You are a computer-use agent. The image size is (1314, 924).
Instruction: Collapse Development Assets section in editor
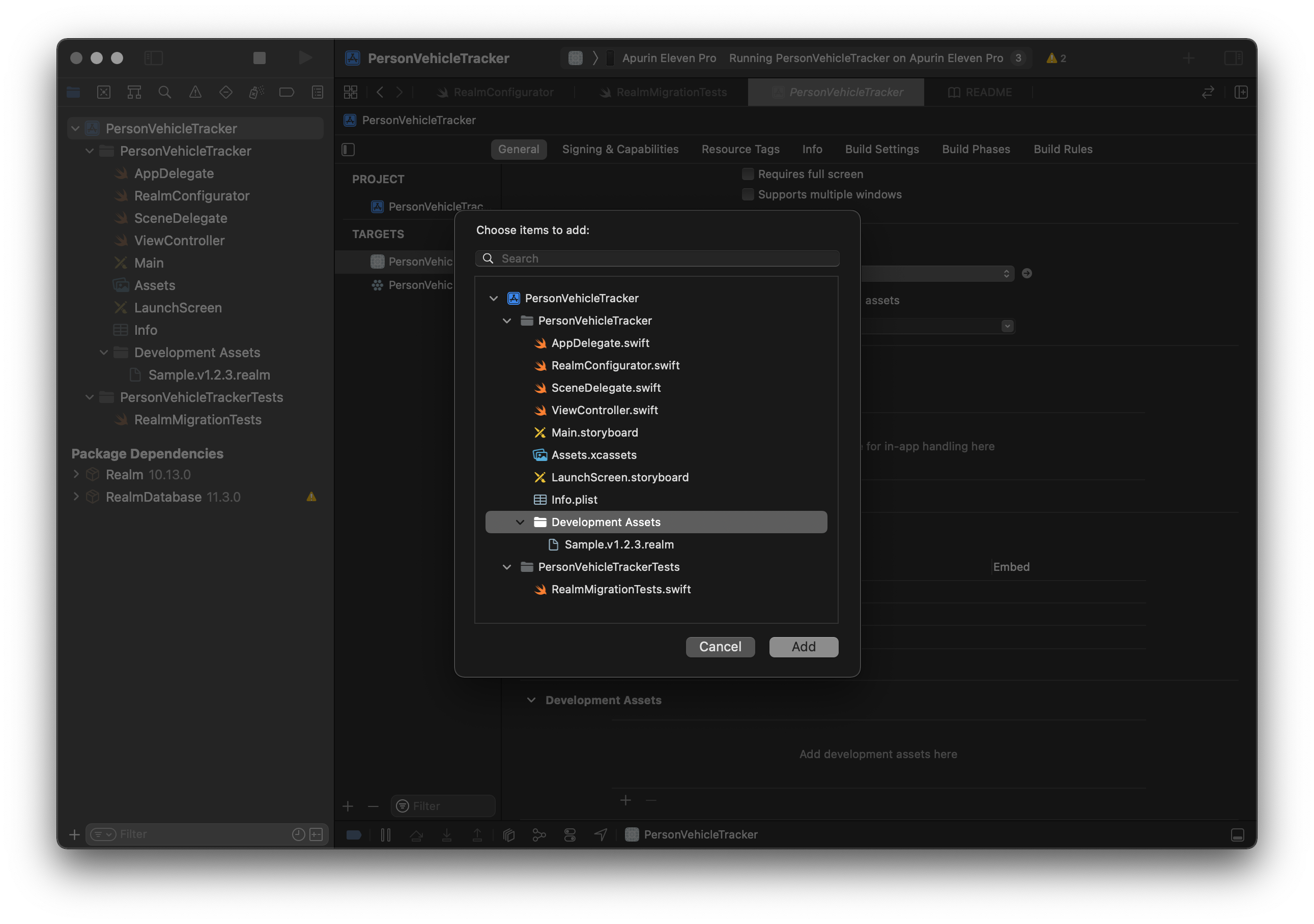(532, 700)
